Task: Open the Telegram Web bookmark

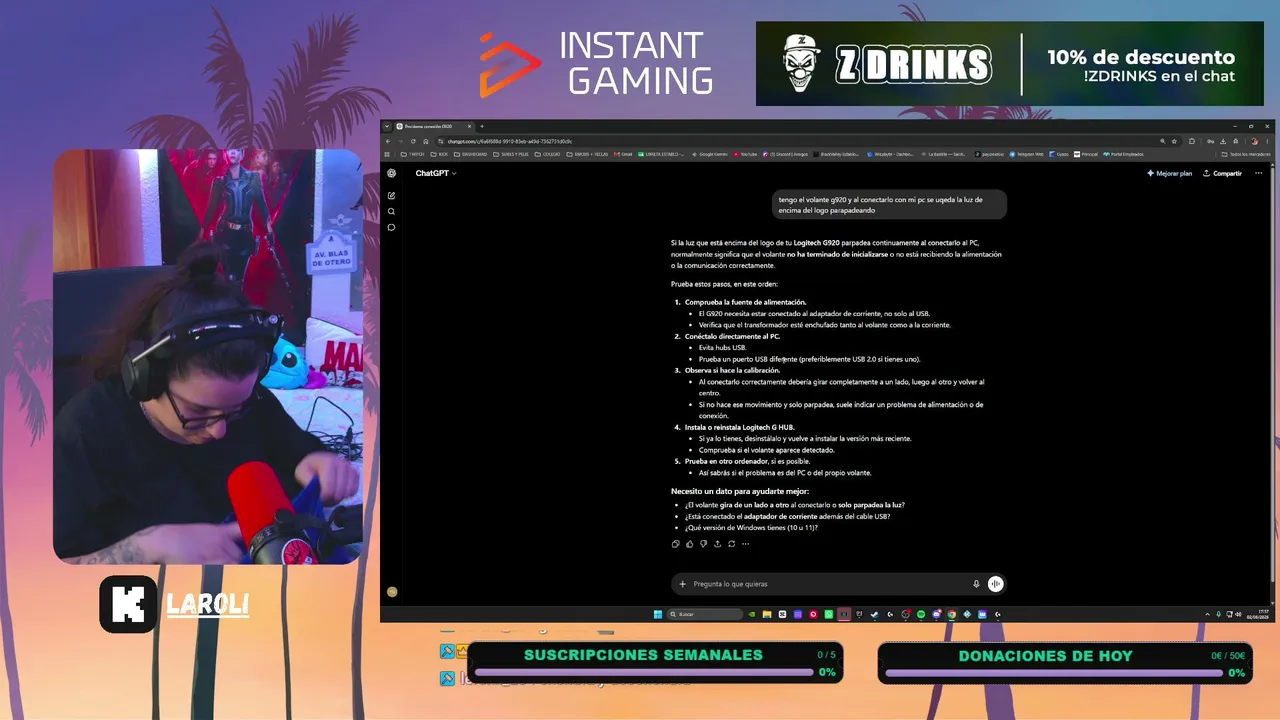Action: click(1027, 154)
